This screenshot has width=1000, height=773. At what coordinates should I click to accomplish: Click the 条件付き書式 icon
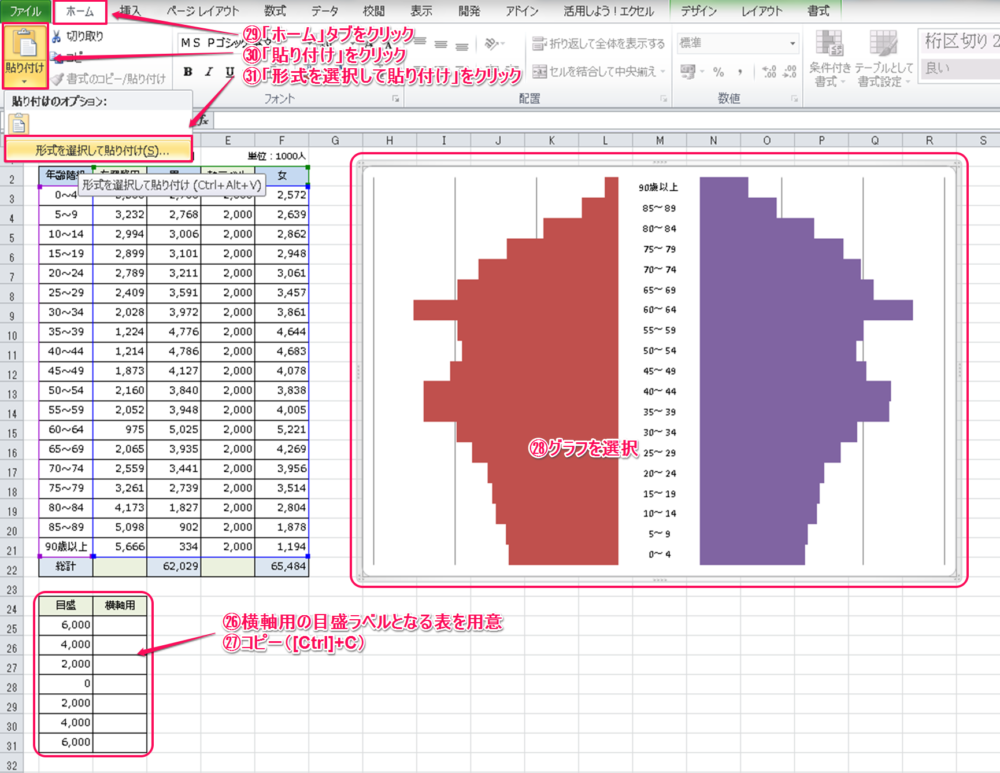[828, 45]
